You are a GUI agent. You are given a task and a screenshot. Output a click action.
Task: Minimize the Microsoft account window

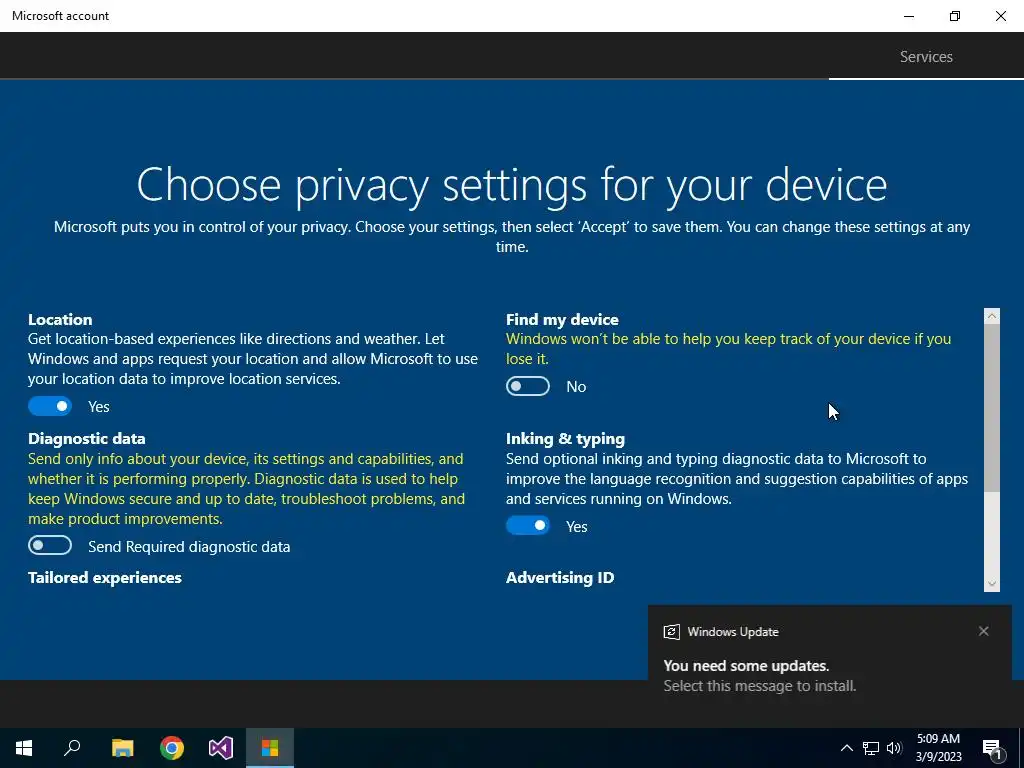(x=909, y=16)
